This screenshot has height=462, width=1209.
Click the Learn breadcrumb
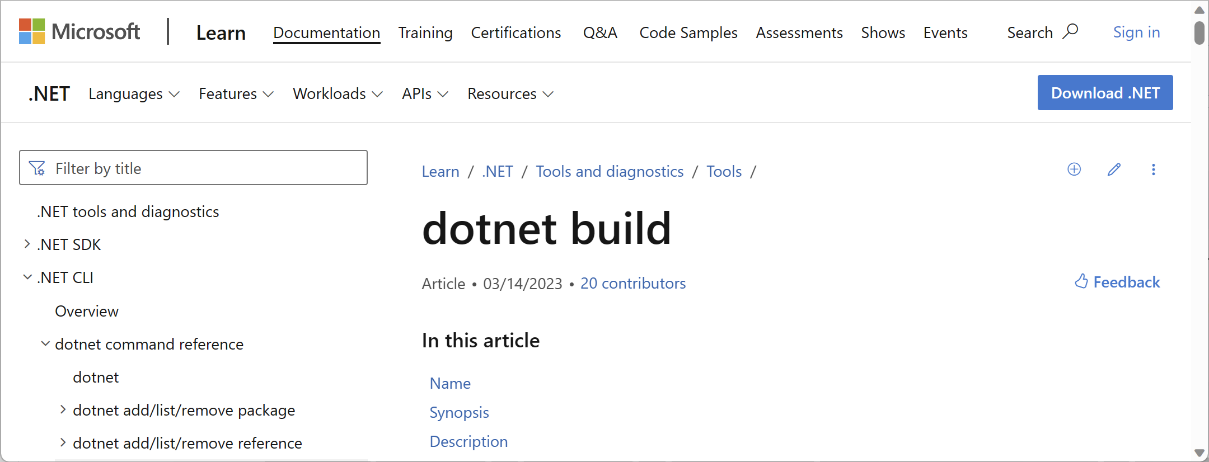(x=440, y=171)
